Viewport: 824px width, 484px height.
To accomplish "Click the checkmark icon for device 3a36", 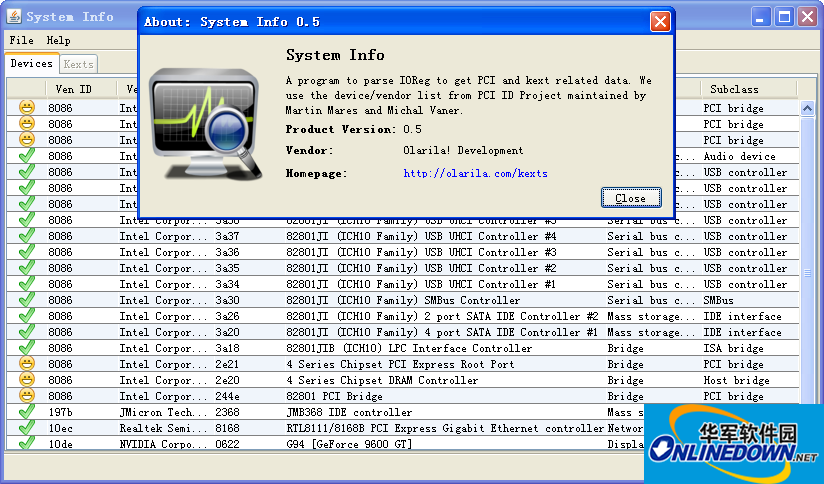I will coord(27,252).
